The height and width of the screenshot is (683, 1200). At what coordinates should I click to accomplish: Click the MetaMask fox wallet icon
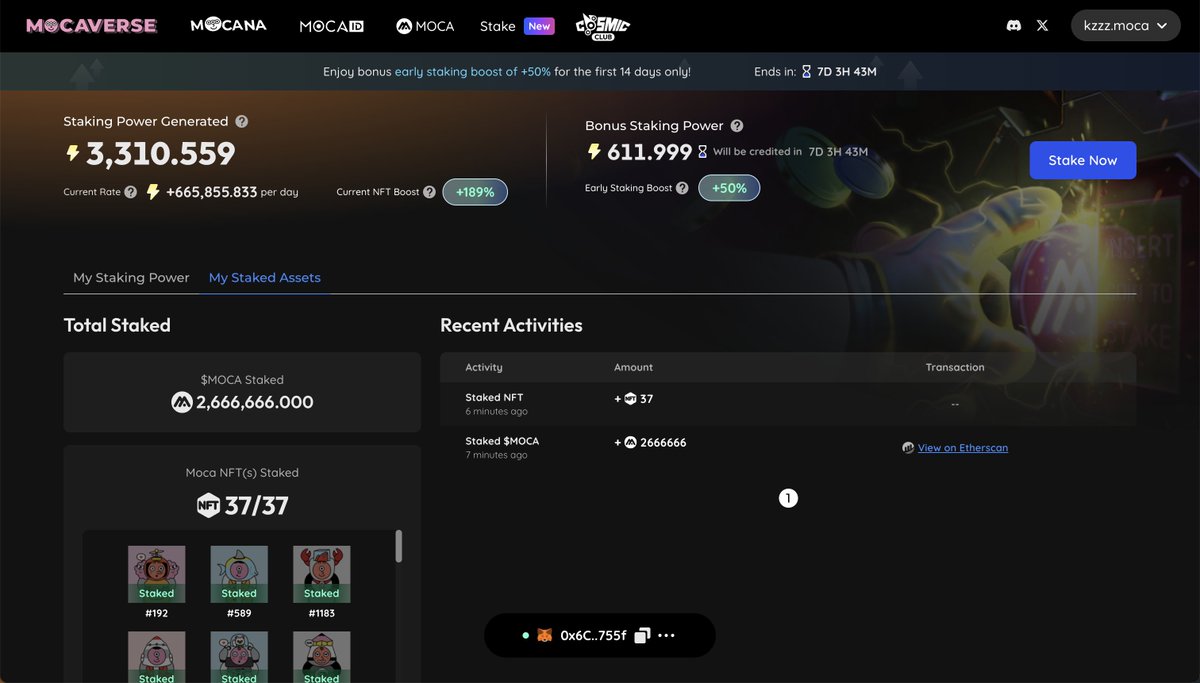(545, 635)
